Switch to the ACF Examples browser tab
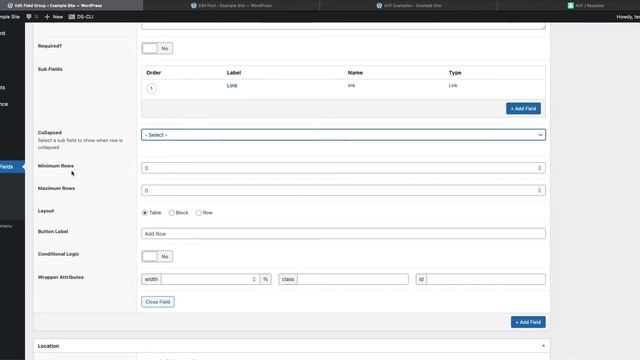This screenshot has width=640, height=360. (x=408, y=5)
